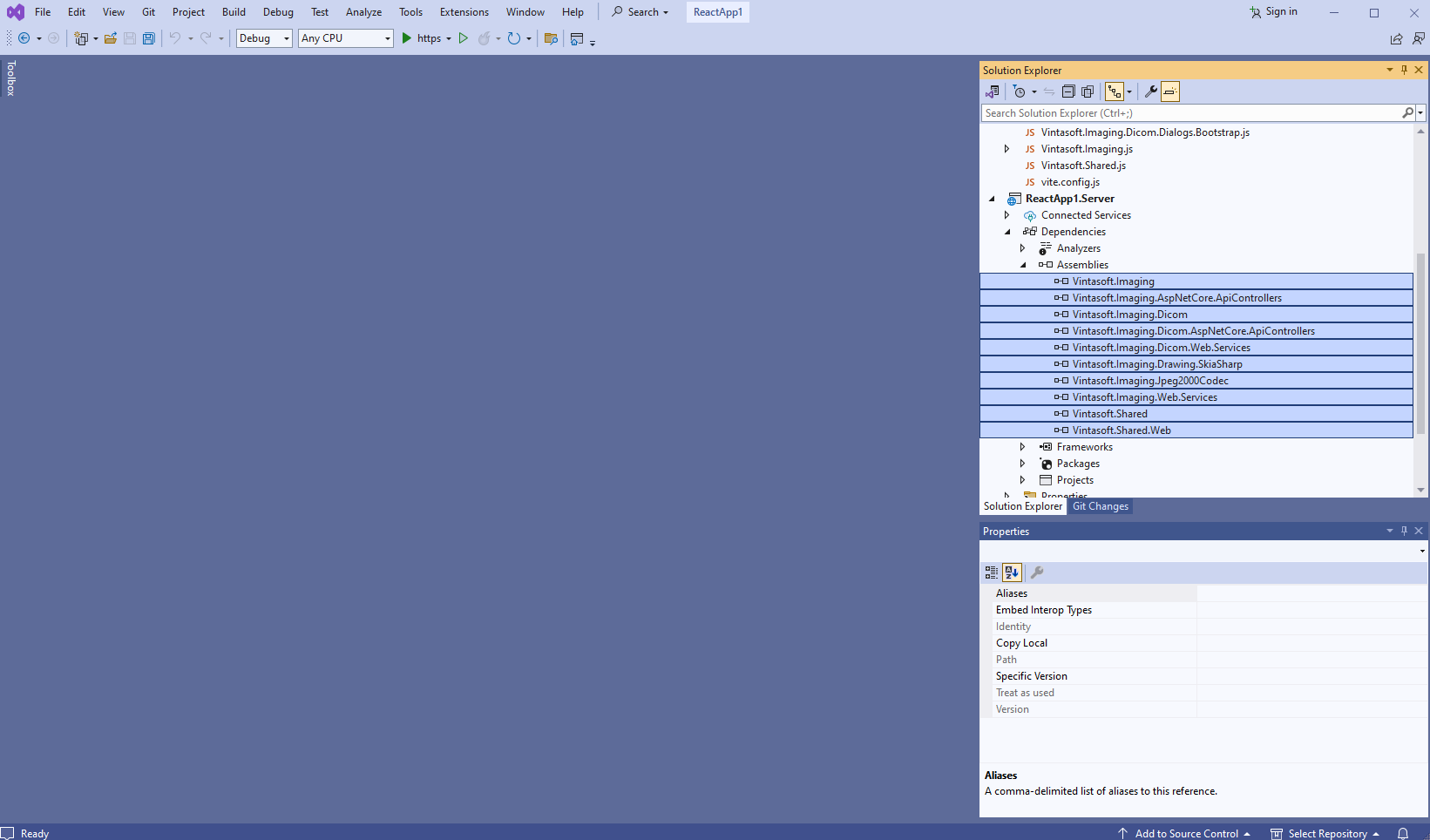Click the Save All toolbar icon
The image size is (1430, 840).
click(149, 38)
